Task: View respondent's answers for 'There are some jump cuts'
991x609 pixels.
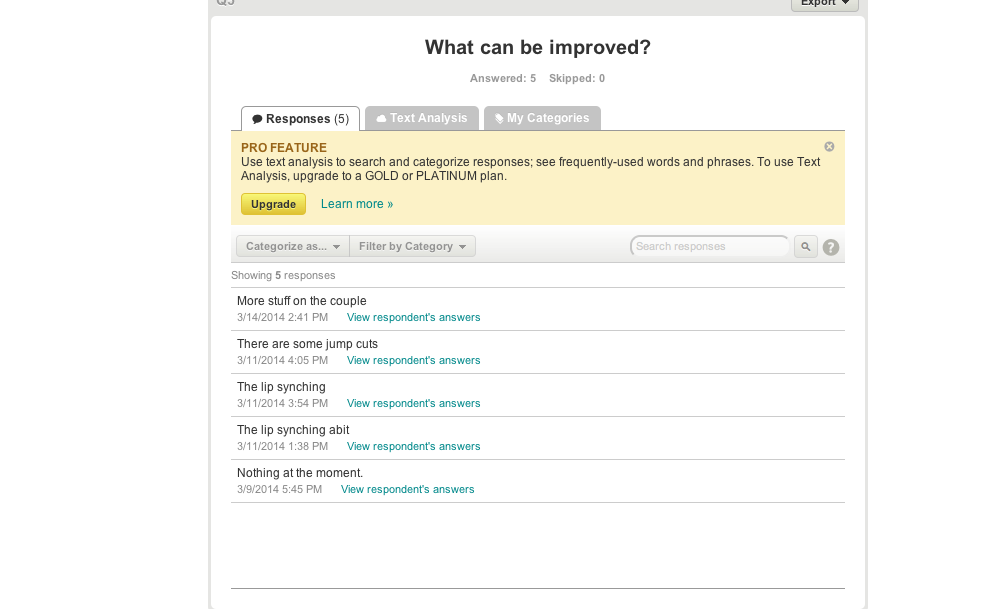Action: [x=413, y=361]
